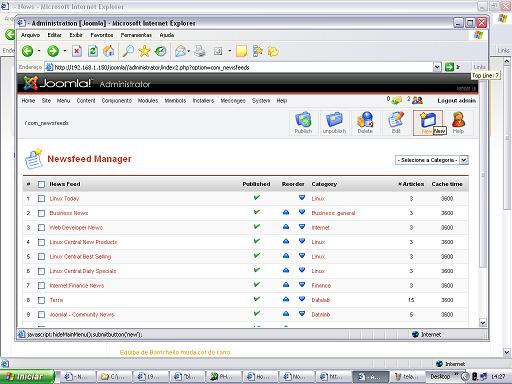Toggle published checkmark for Joomla! - Community News

(256, 314)
